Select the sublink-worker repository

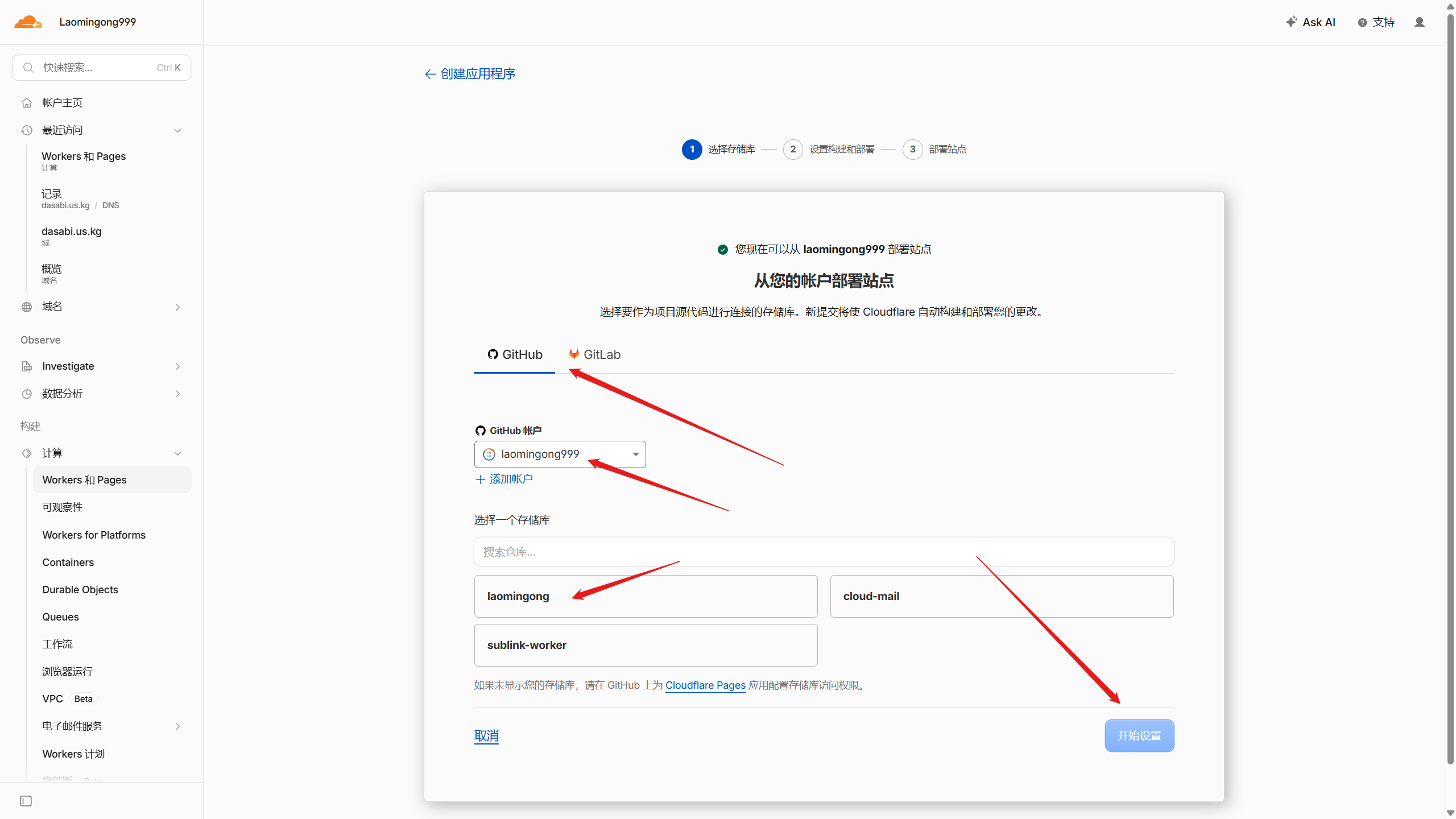pyautogui.click(x=646, y=645)
